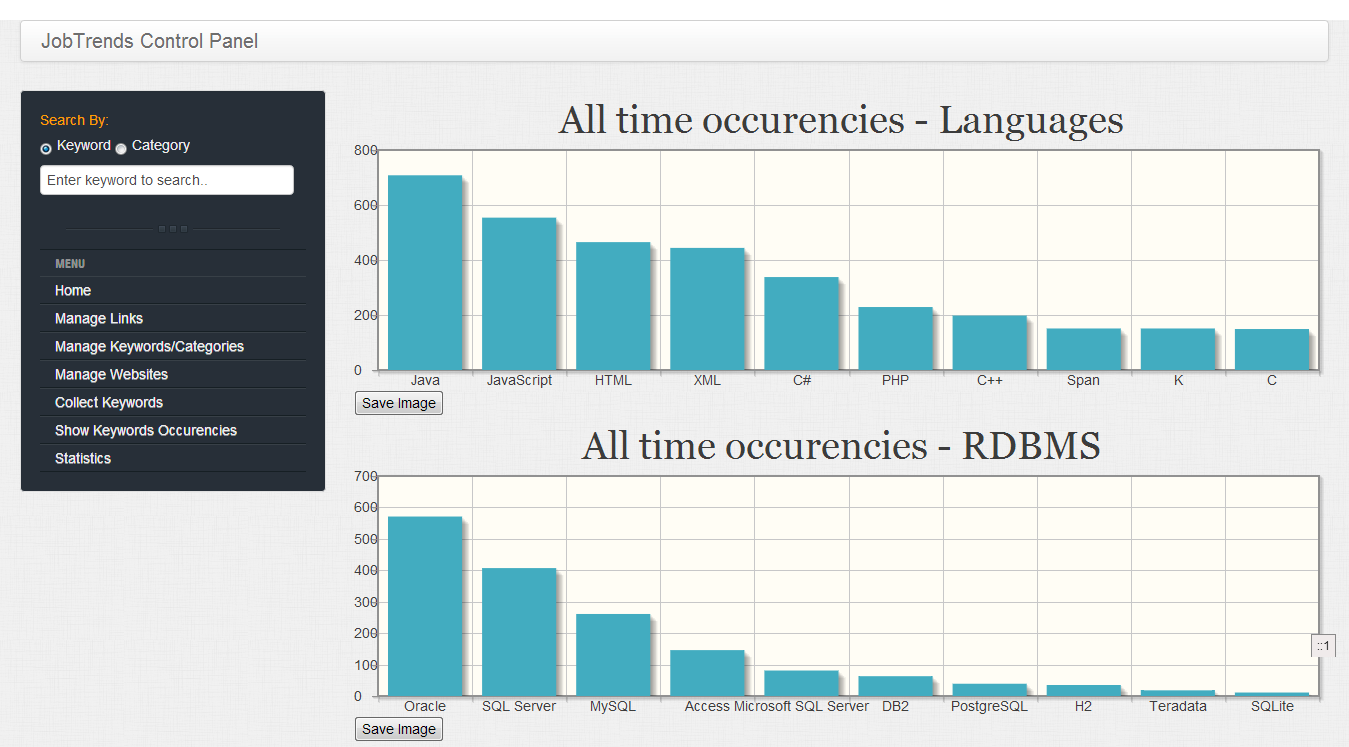Screen dimensions: 1349x747
Task: Click the 'Teradata' axis label
Action: [1177, 706]
